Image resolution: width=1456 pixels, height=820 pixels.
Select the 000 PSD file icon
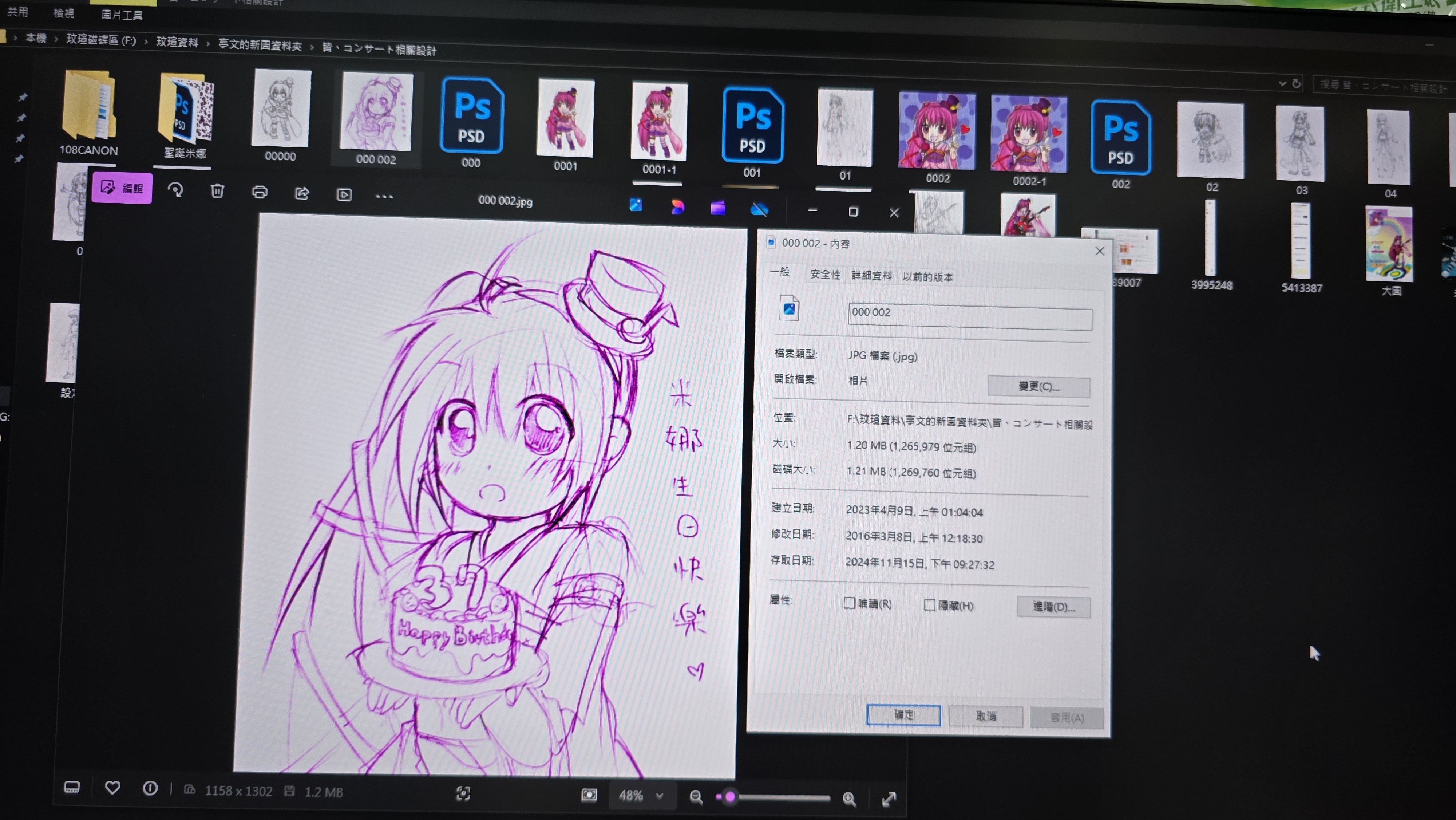[471, 123]
